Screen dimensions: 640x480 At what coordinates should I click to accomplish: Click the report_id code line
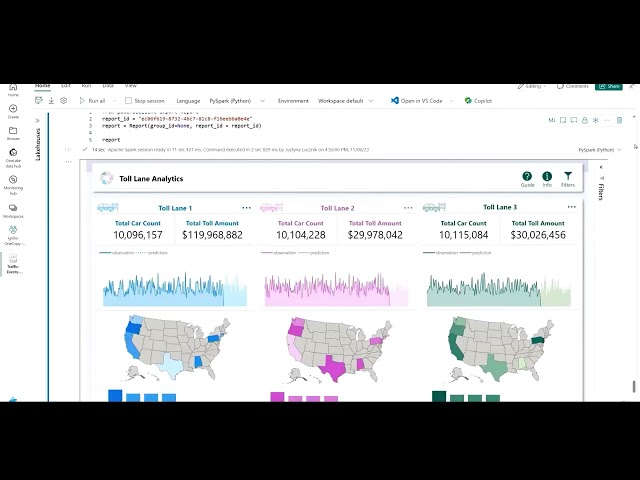177,119
